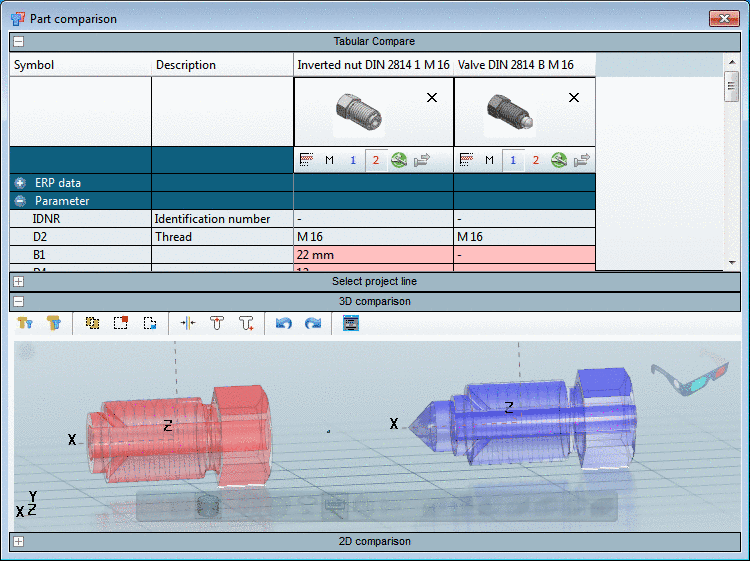This screenshot has width=750, height=561.
Task: Click the redo arrow in 3D toolbar
Action: pyautogui.click(x=313, y=324)
